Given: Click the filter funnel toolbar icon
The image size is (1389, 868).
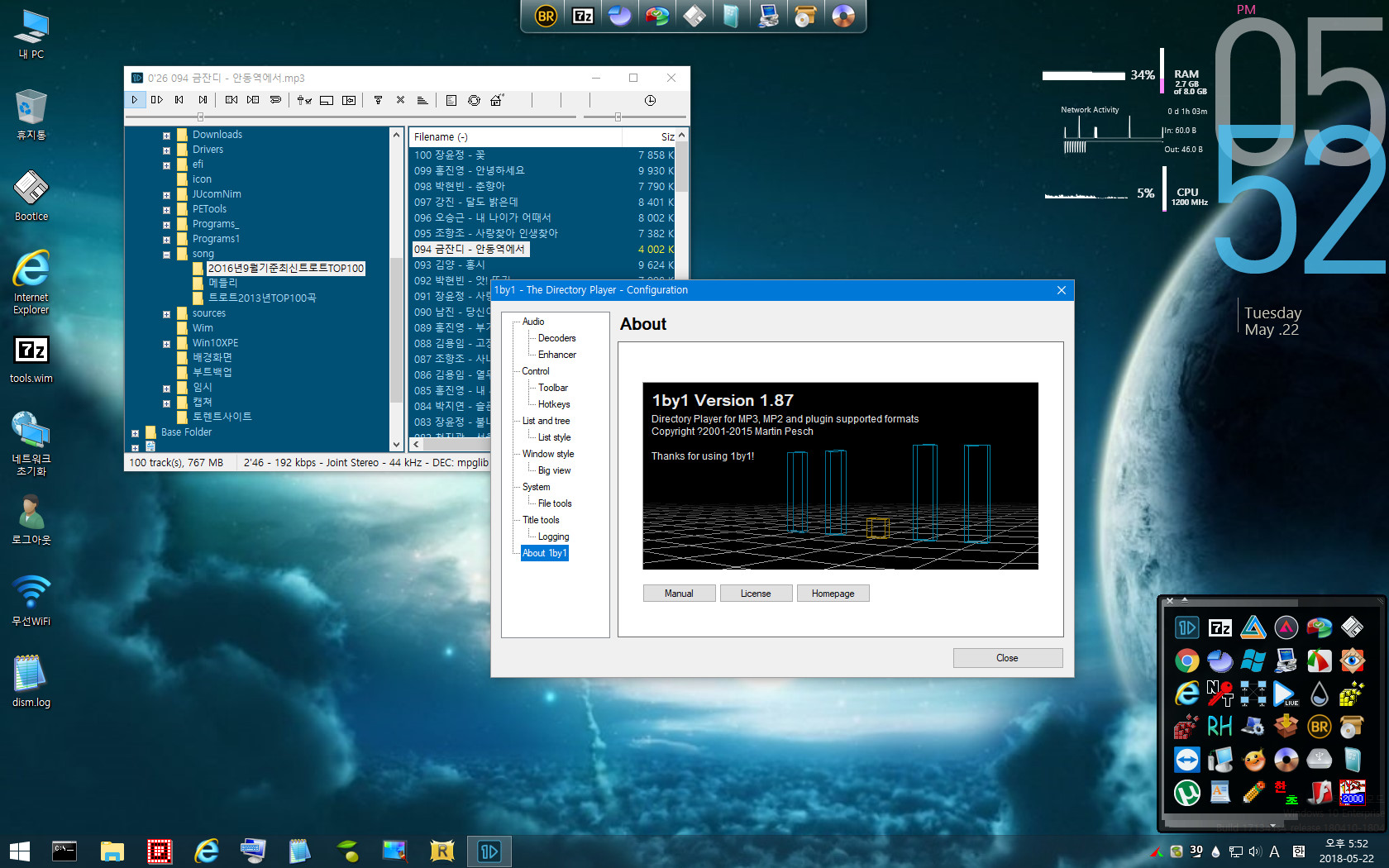Looking at the screenshot, I should 378,100.
